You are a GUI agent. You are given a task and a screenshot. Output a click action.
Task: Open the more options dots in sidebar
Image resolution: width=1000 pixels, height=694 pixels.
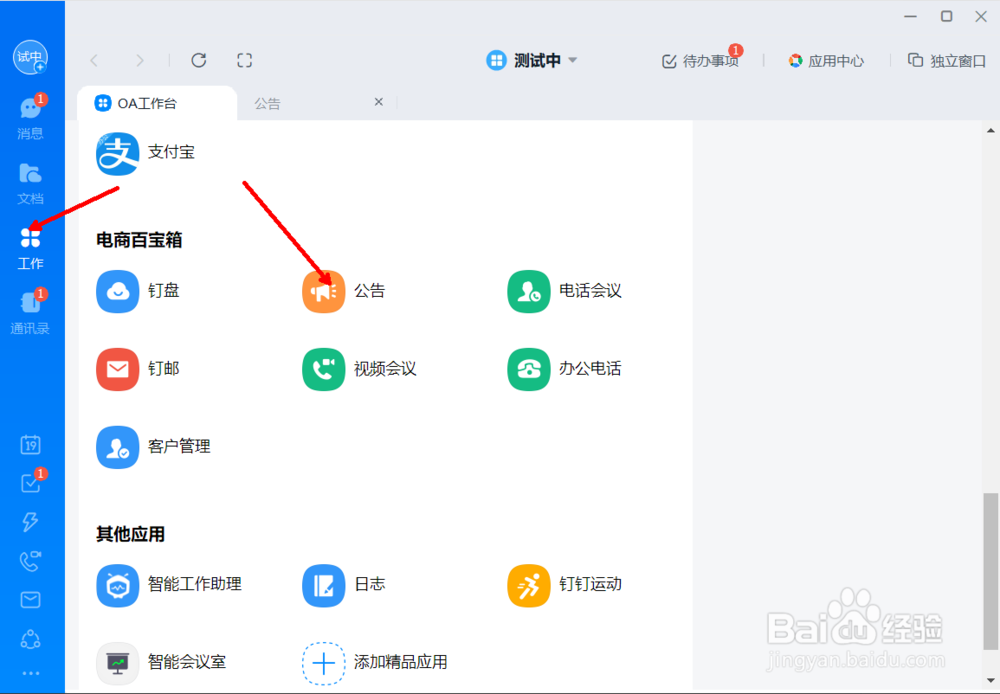[x=30, y=673]
